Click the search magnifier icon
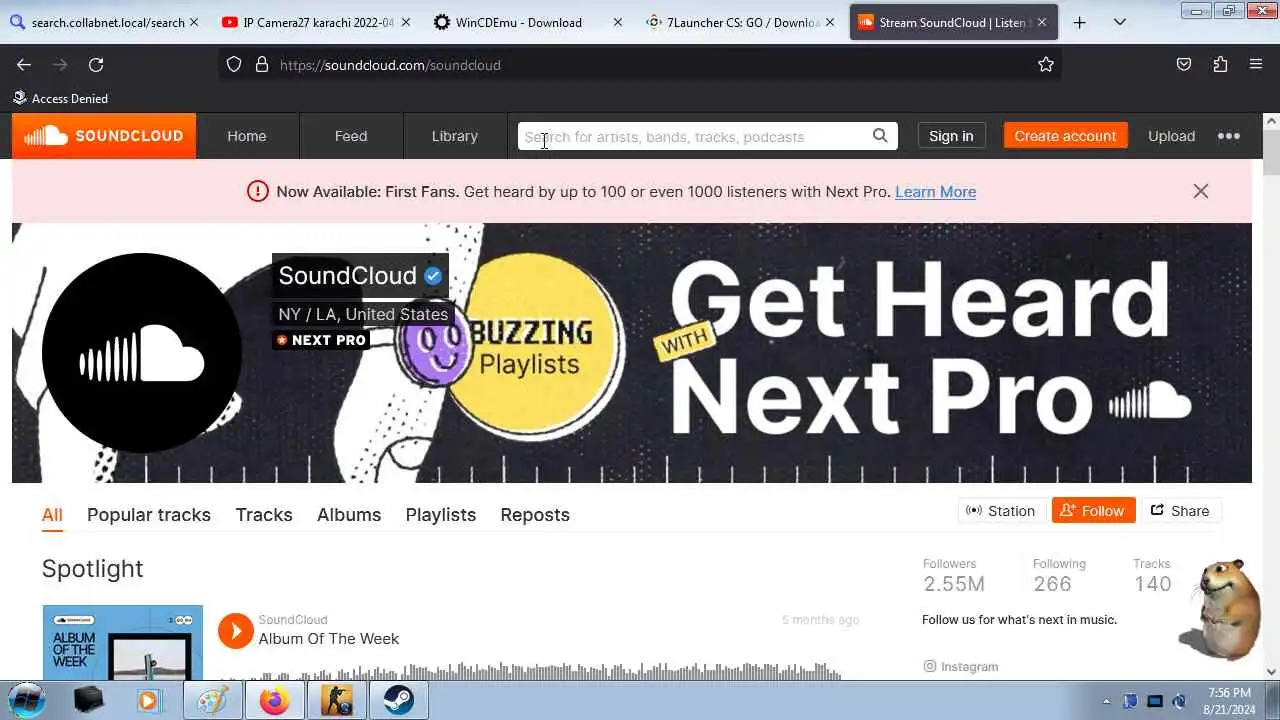The image size is (1280, 720). (x=880, y=136)
